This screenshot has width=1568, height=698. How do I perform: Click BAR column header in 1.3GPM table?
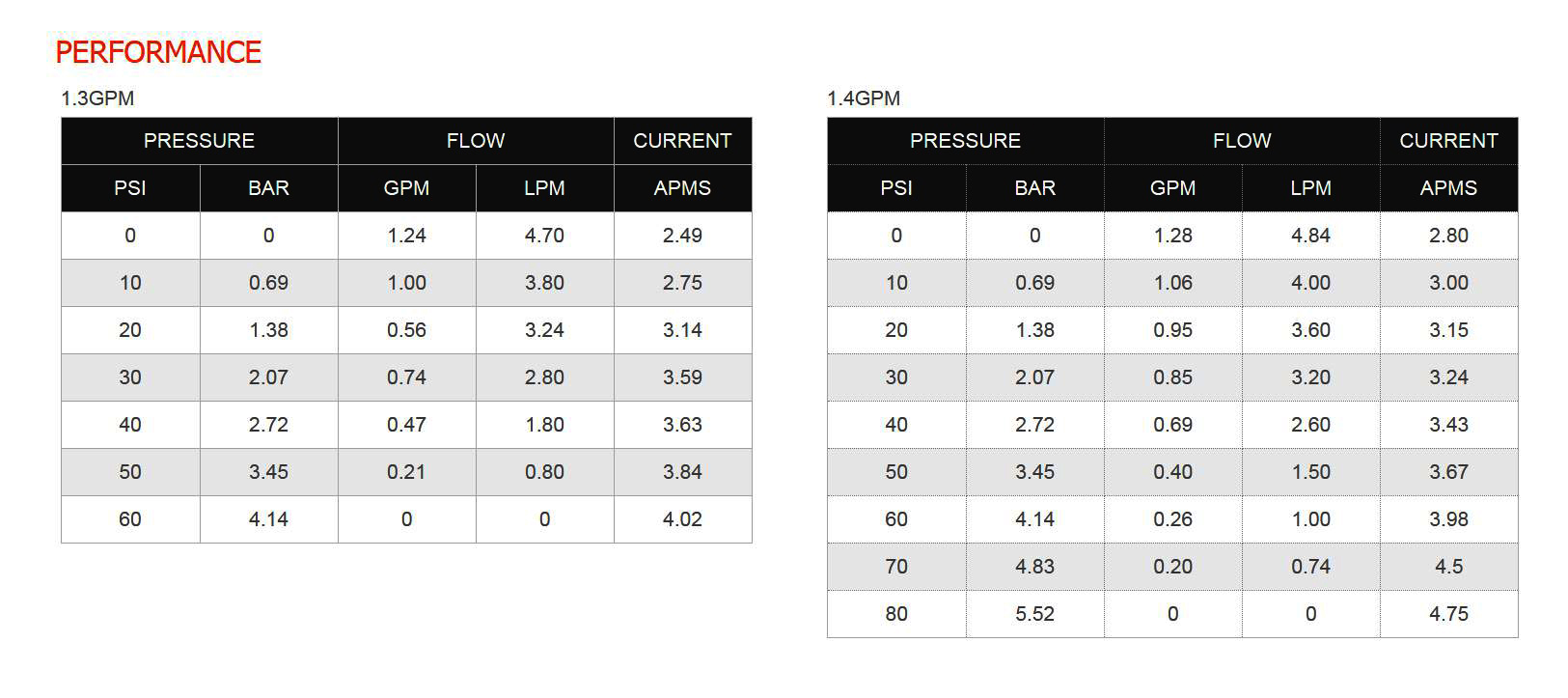coord(268,188)
